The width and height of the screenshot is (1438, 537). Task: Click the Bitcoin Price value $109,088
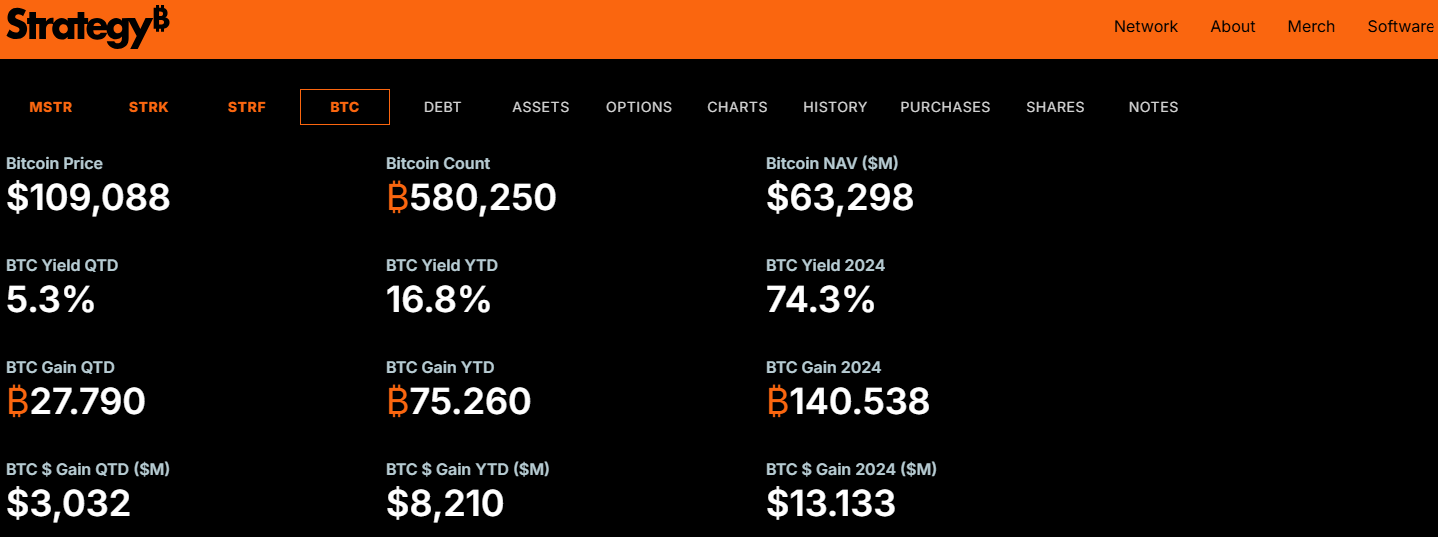click(89, 198)
